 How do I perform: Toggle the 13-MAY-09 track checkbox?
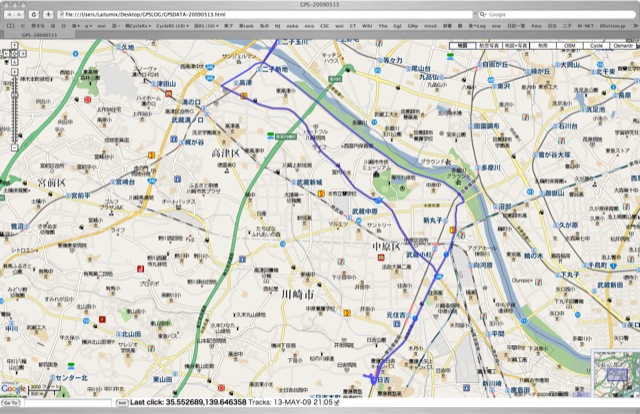(x=337, y=403)
